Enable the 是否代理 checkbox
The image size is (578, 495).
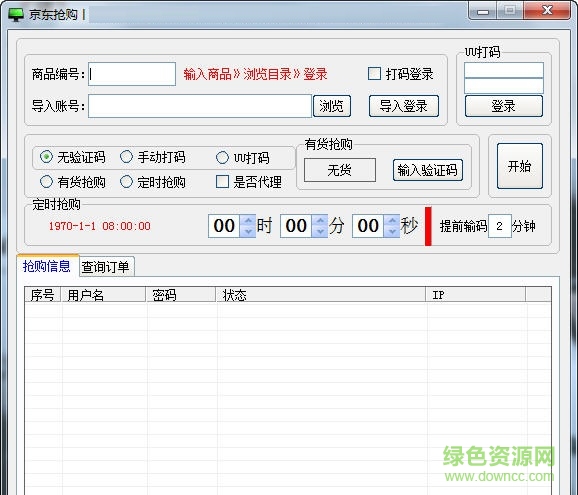tap(222, 182)
